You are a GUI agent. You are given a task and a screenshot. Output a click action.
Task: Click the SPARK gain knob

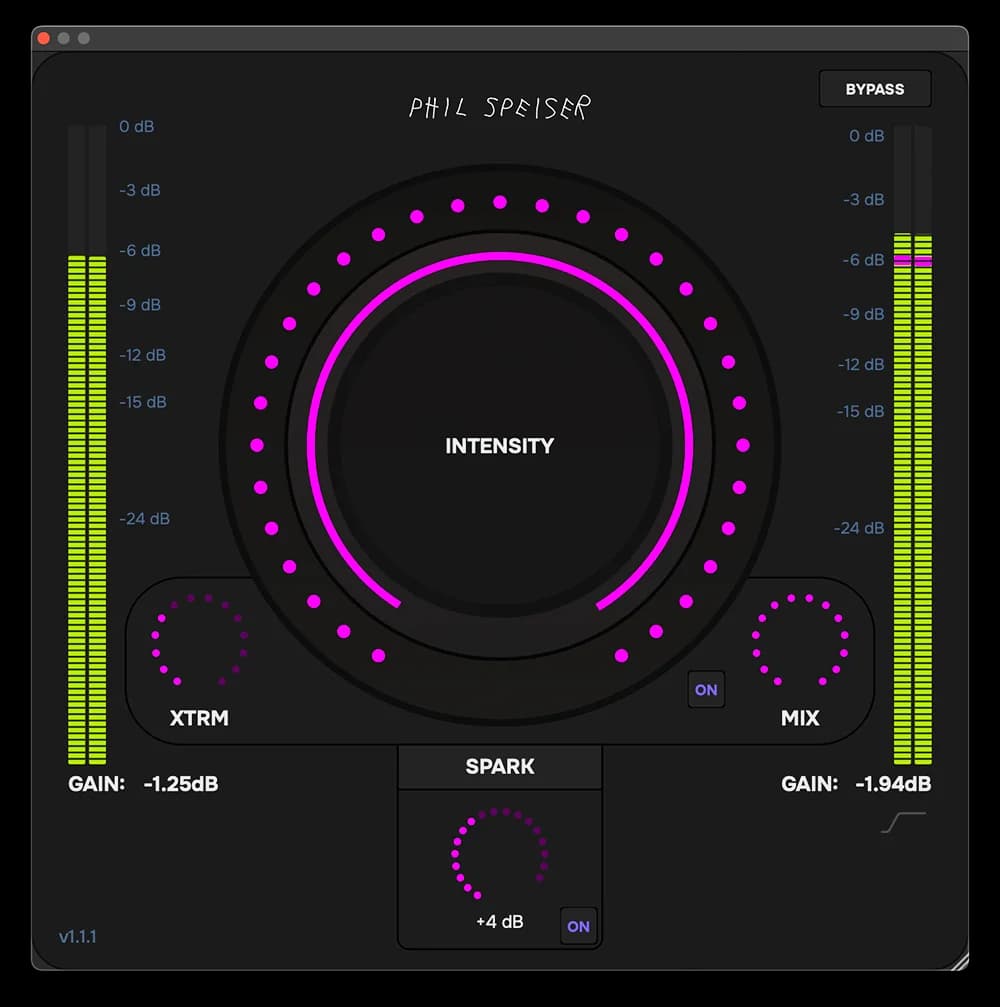[x=500, y=853]
